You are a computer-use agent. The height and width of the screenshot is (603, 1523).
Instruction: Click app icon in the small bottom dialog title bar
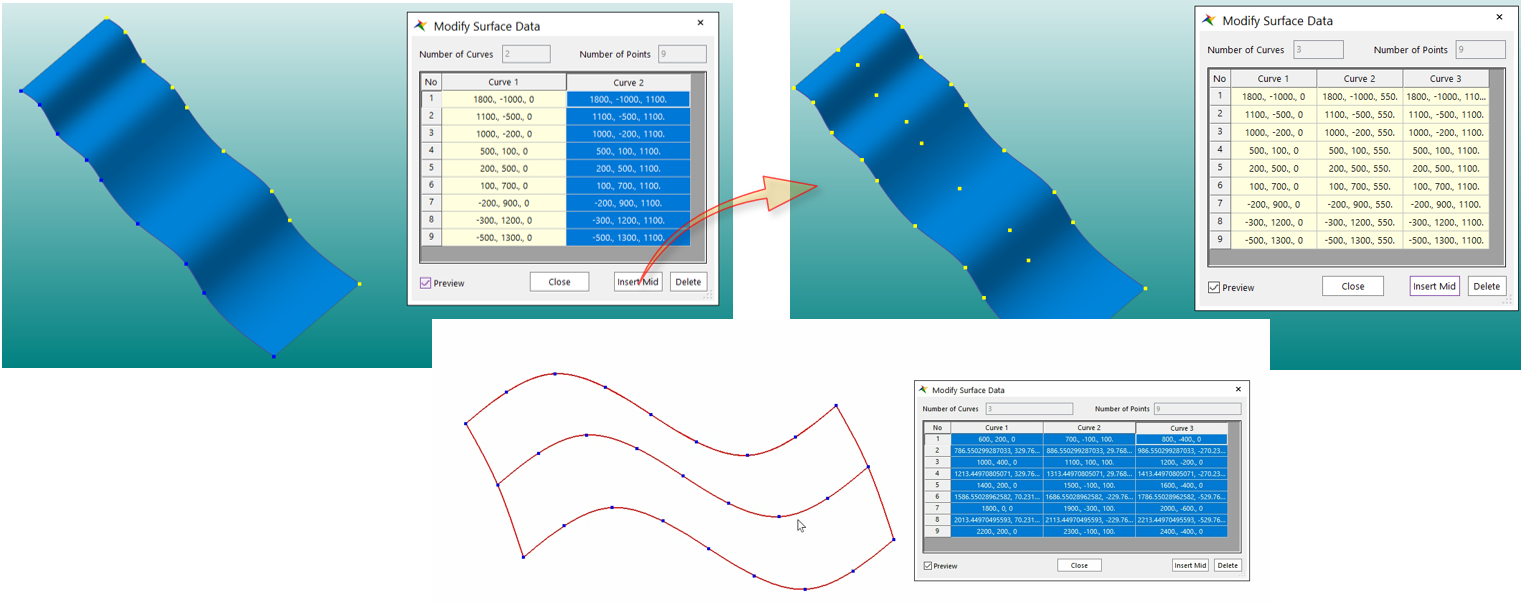tap(923, 390)
